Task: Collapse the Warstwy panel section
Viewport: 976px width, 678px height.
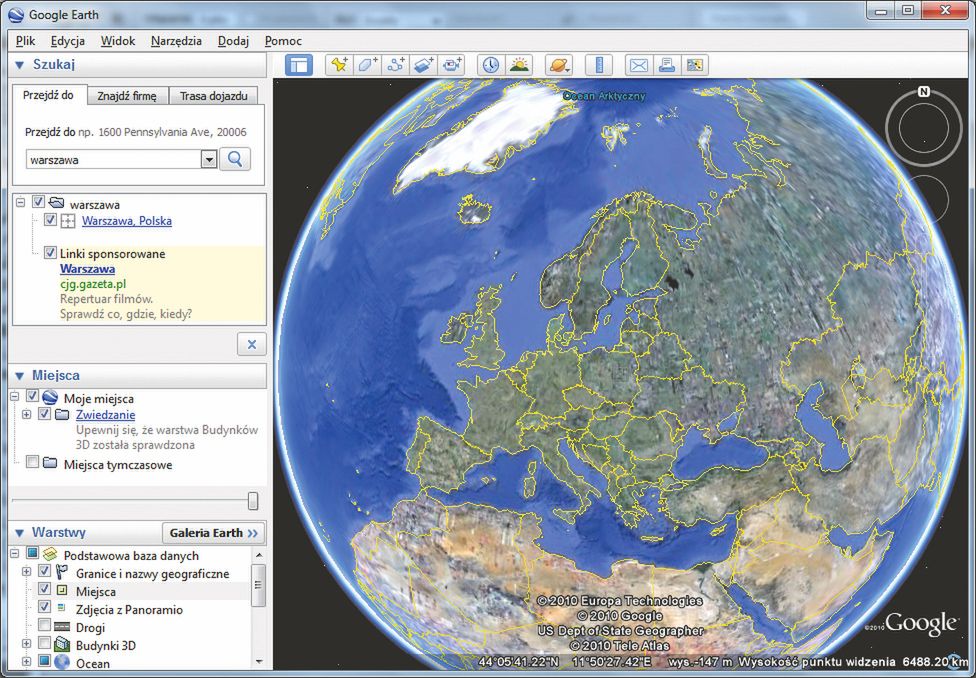Action: 19,533
